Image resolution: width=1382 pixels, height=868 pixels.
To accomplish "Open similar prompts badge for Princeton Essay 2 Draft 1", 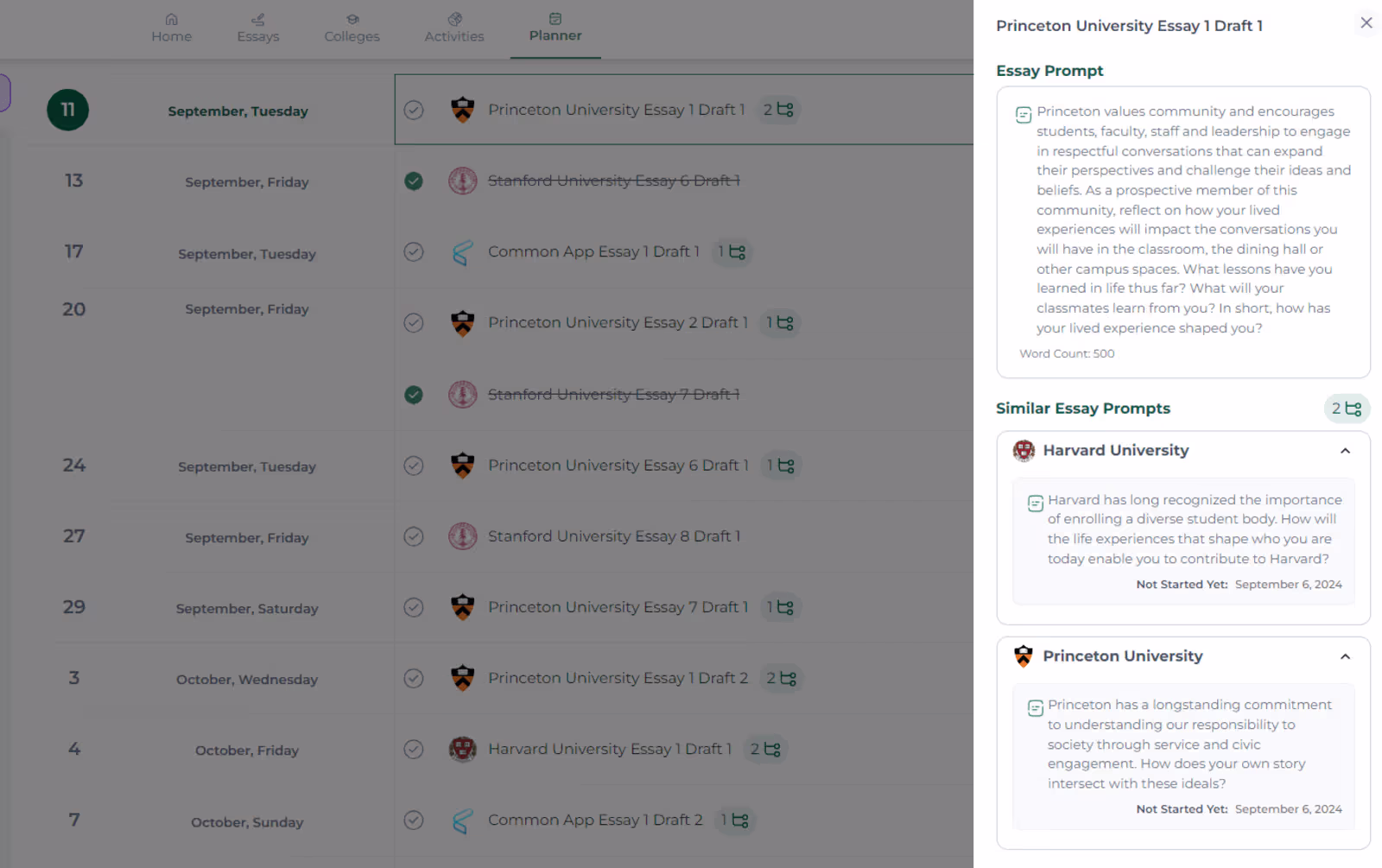I will (780, 323).
